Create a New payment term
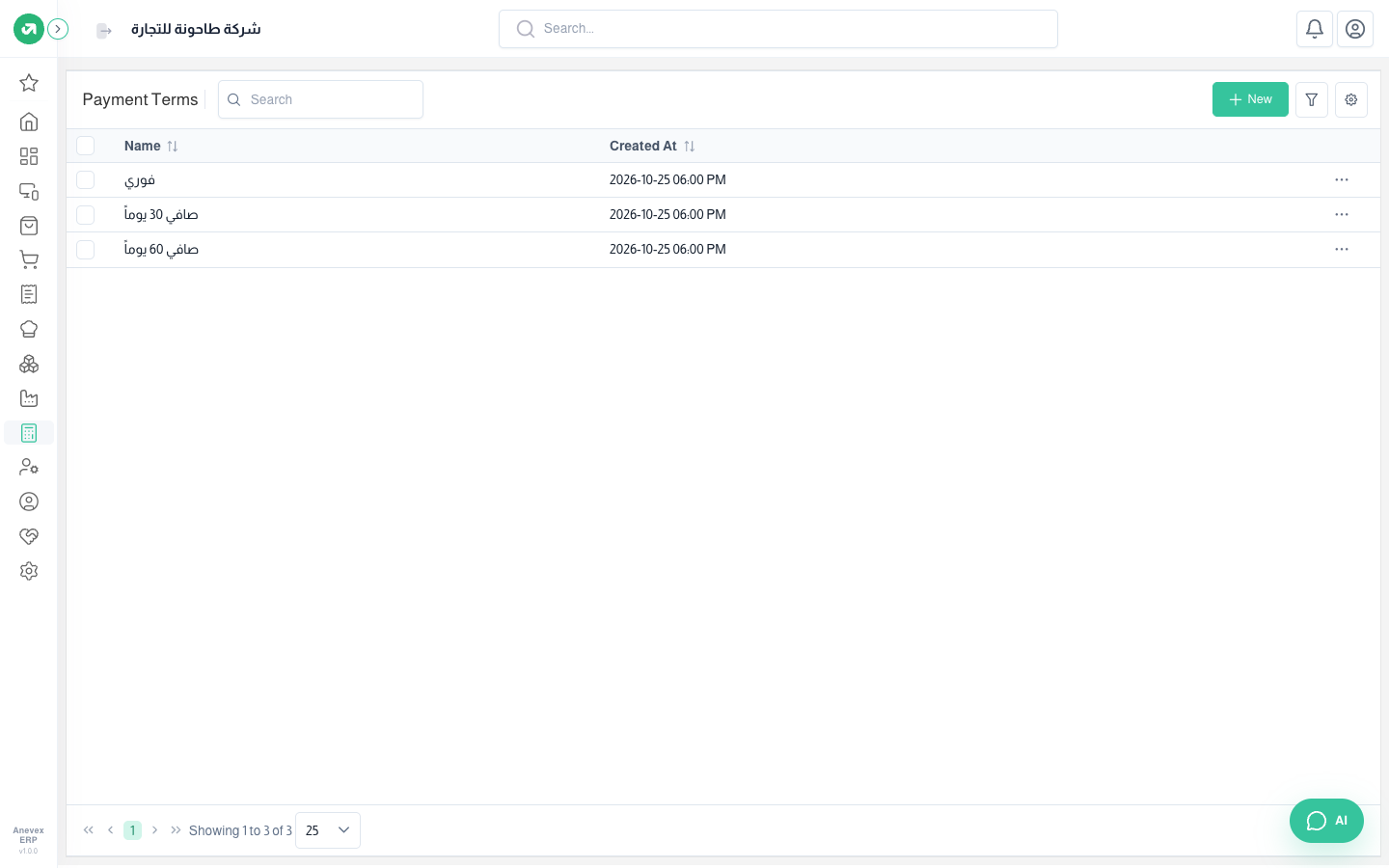Viewport: 1389px width, 868px height. coord(1250,99)
